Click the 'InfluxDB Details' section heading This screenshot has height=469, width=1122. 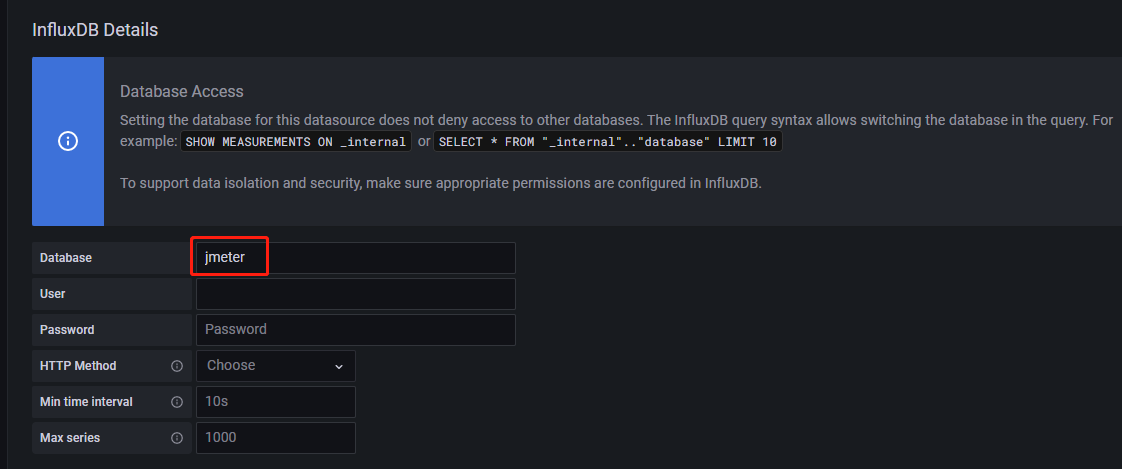95,30
